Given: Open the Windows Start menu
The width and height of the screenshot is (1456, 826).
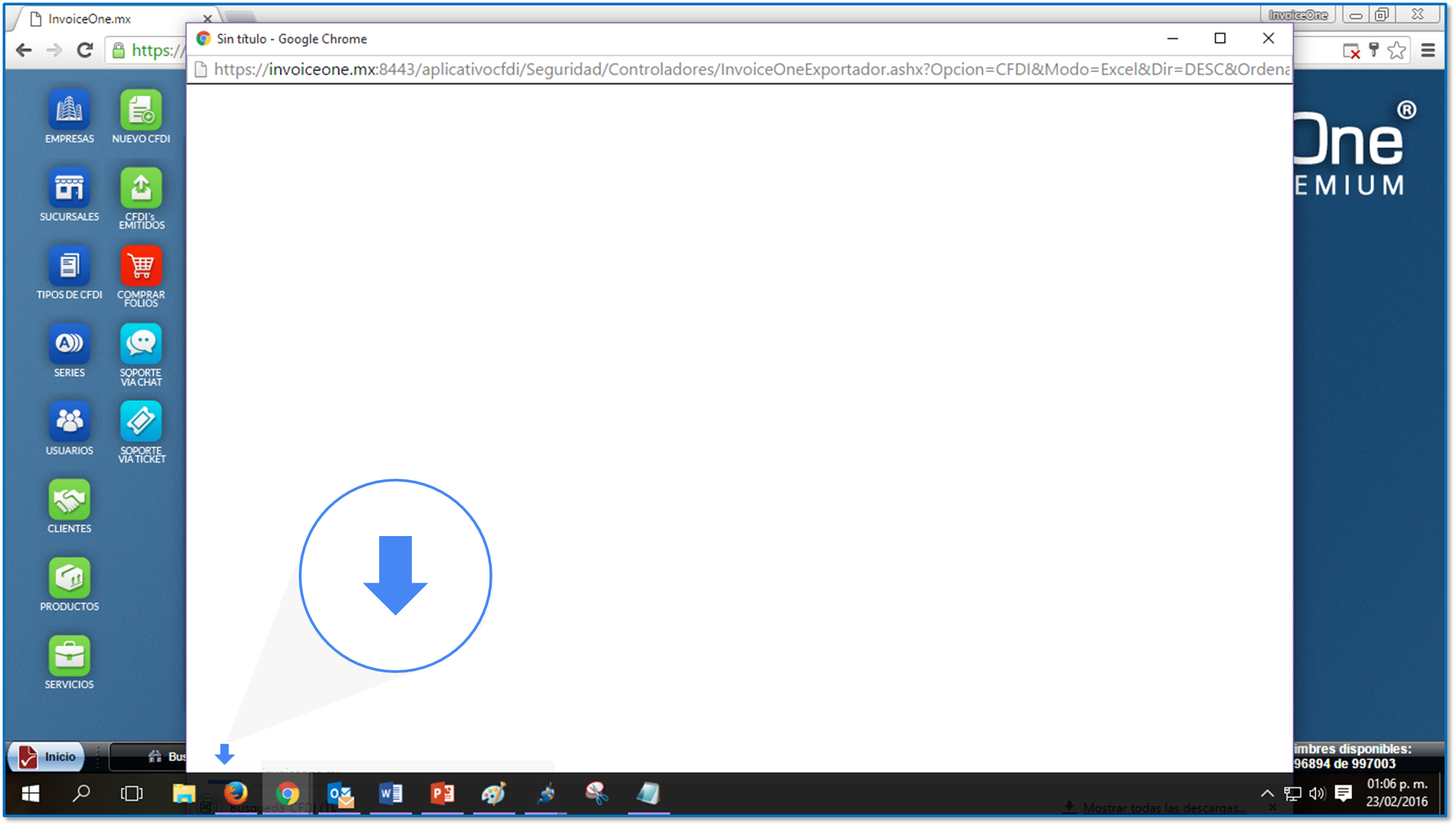Looking at the screenshot, I should (x=30, y=794).
